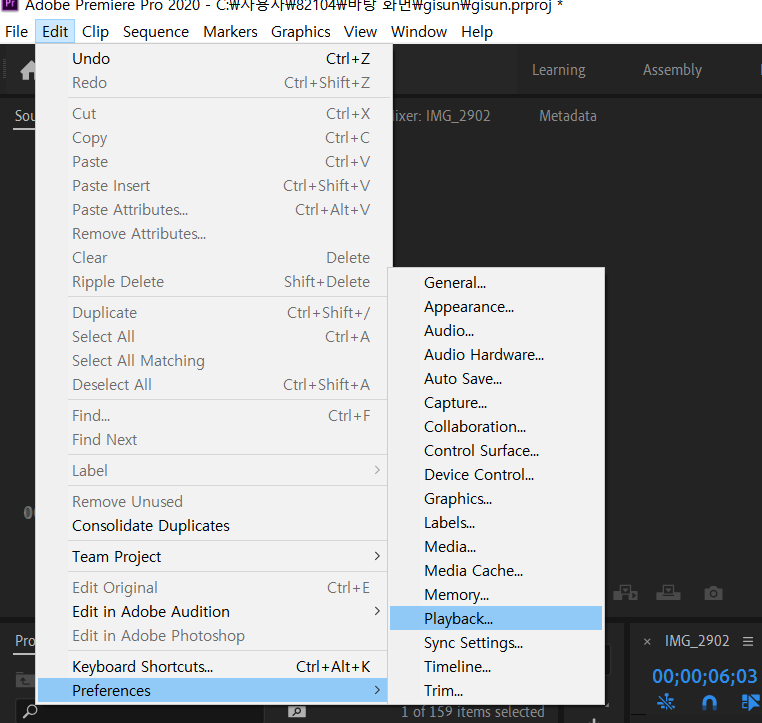The height and width of the screenshot is (723, 762).
Task: Open the IMG_2902 panel hamburger menu
Action: [748, 641]
